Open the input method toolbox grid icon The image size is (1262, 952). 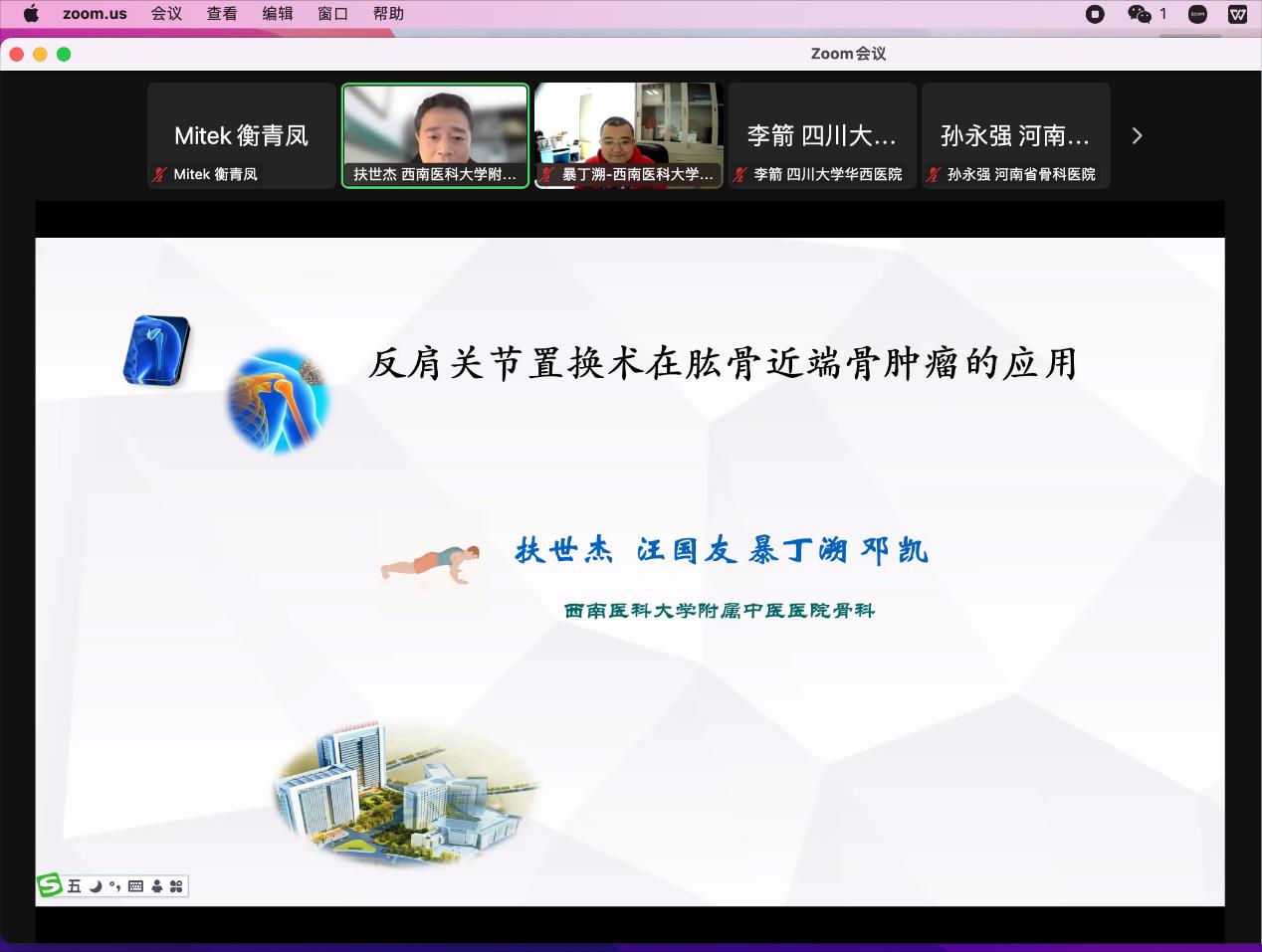(176, 886)
